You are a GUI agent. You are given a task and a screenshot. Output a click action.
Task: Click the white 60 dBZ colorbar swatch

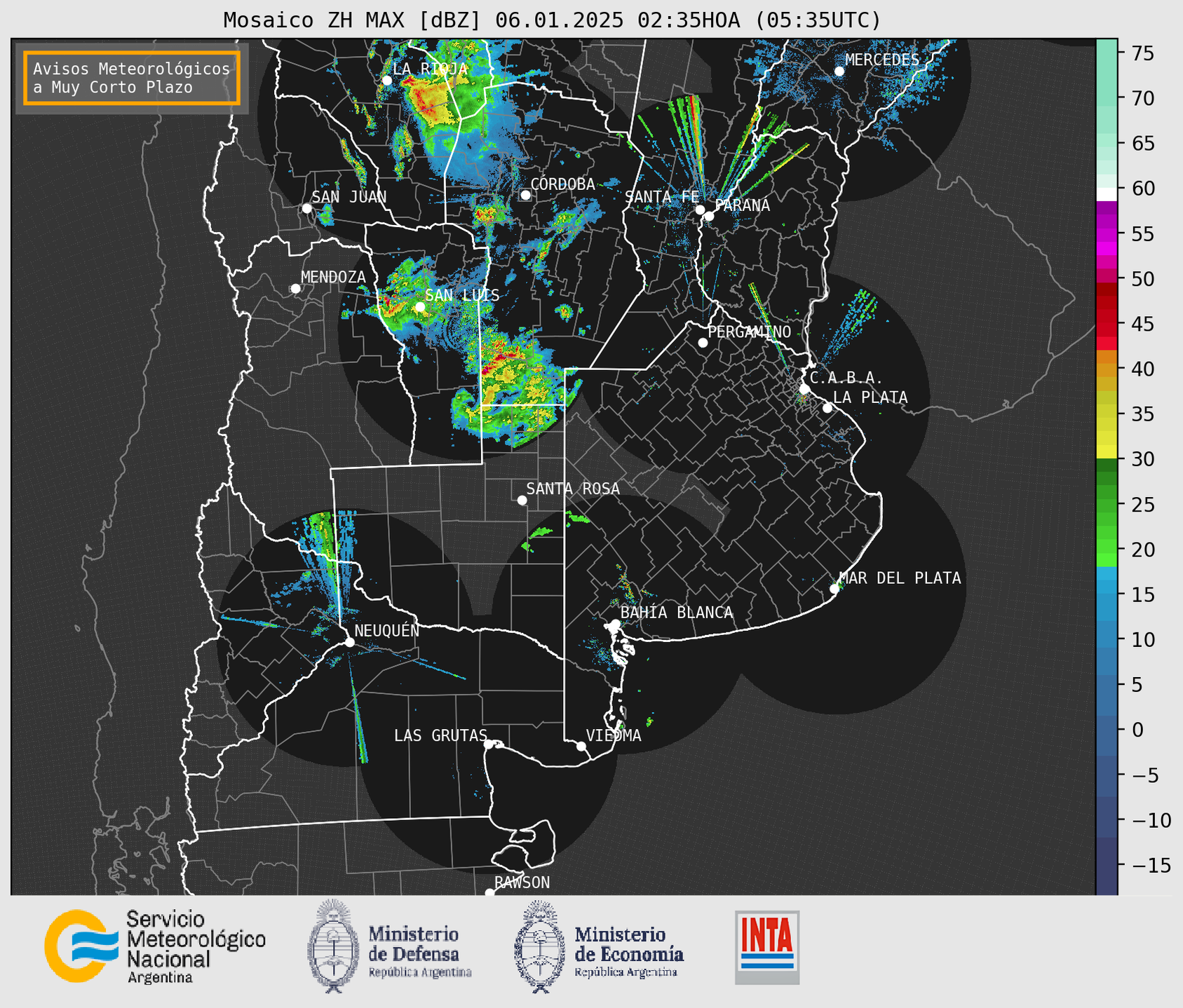[1107, 194]
